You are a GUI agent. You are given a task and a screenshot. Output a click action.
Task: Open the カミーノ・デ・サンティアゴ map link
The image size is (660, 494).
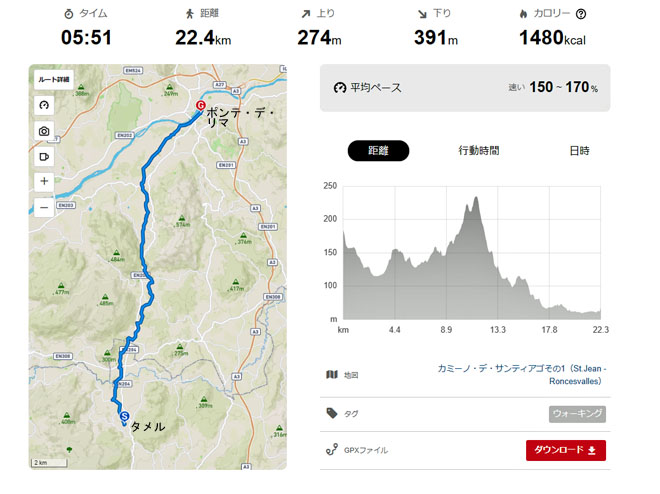coord(522,374)
